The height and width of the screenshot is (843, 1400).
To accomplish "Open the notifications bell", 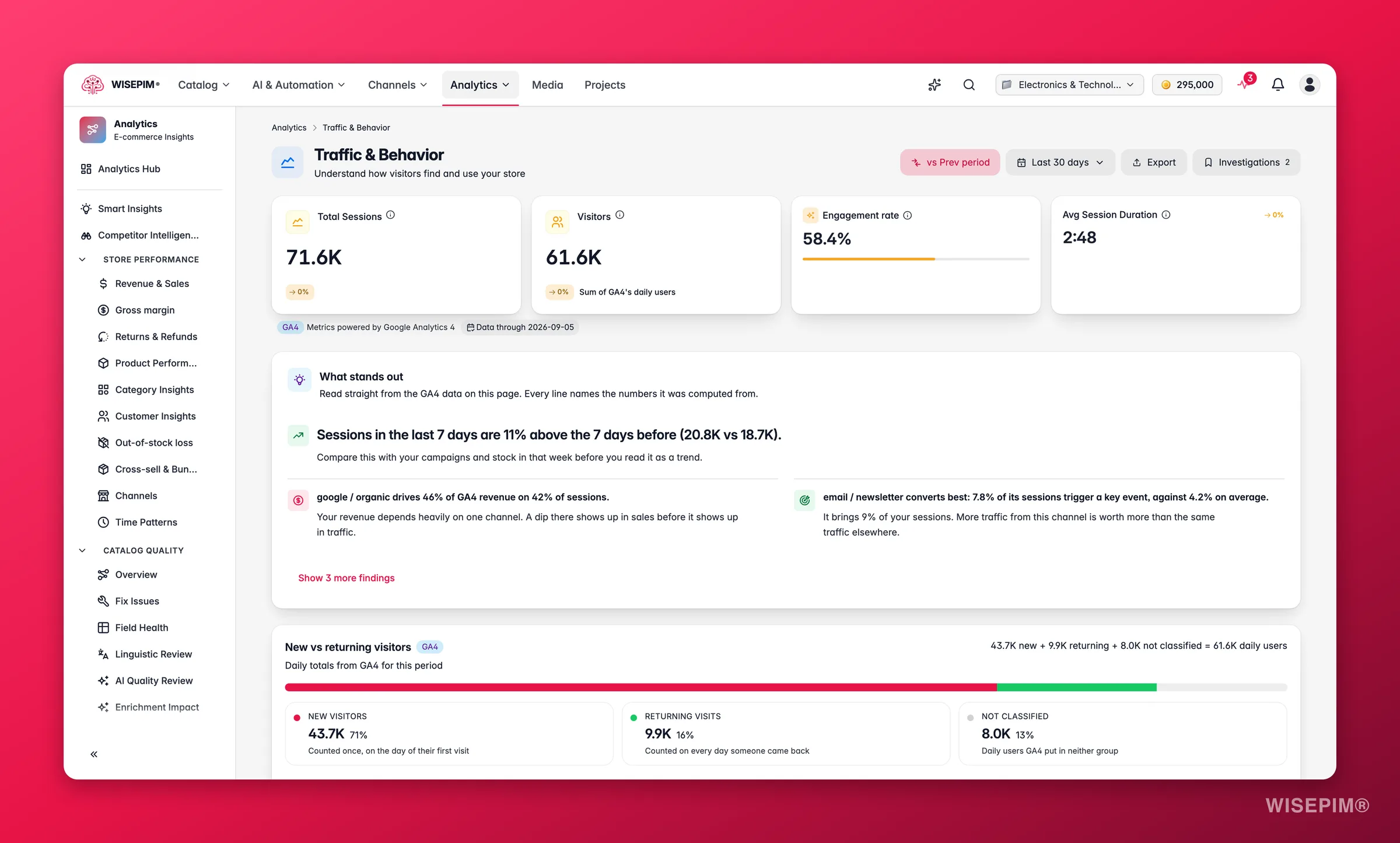I will point(1277,85).
